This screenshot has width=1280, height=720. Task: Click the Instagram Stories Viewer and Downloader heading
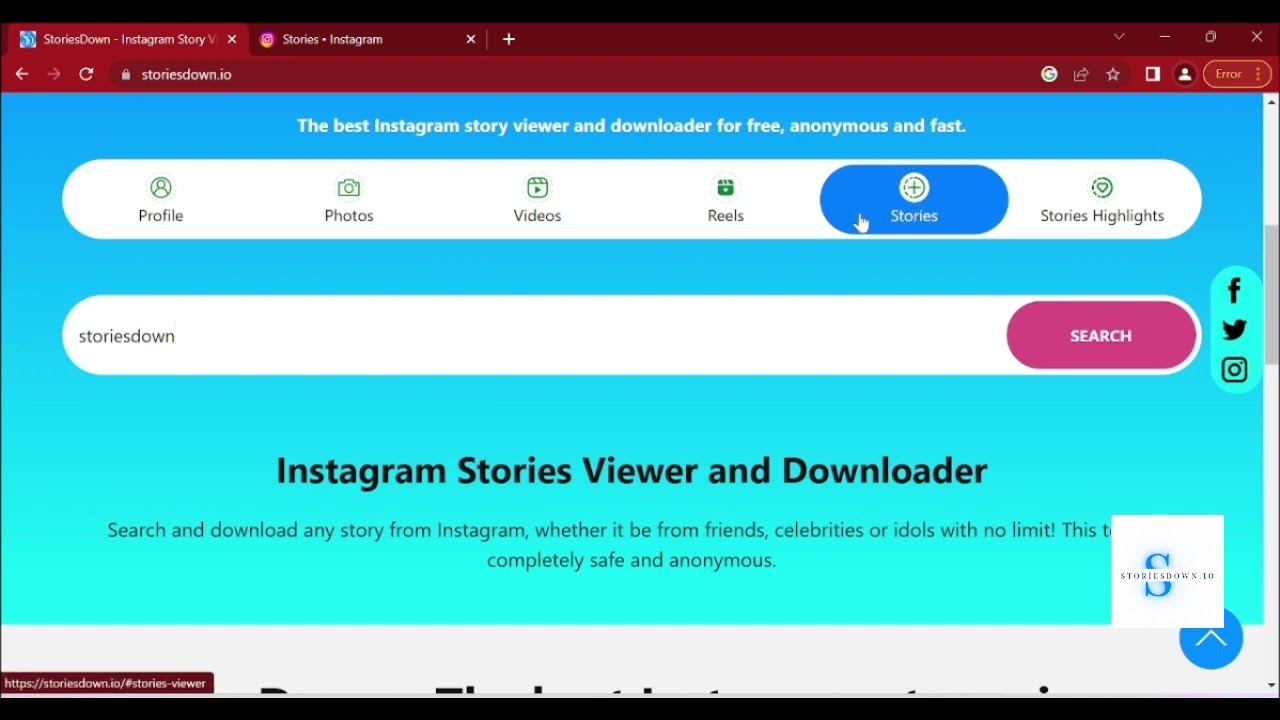tap(632, 471)
